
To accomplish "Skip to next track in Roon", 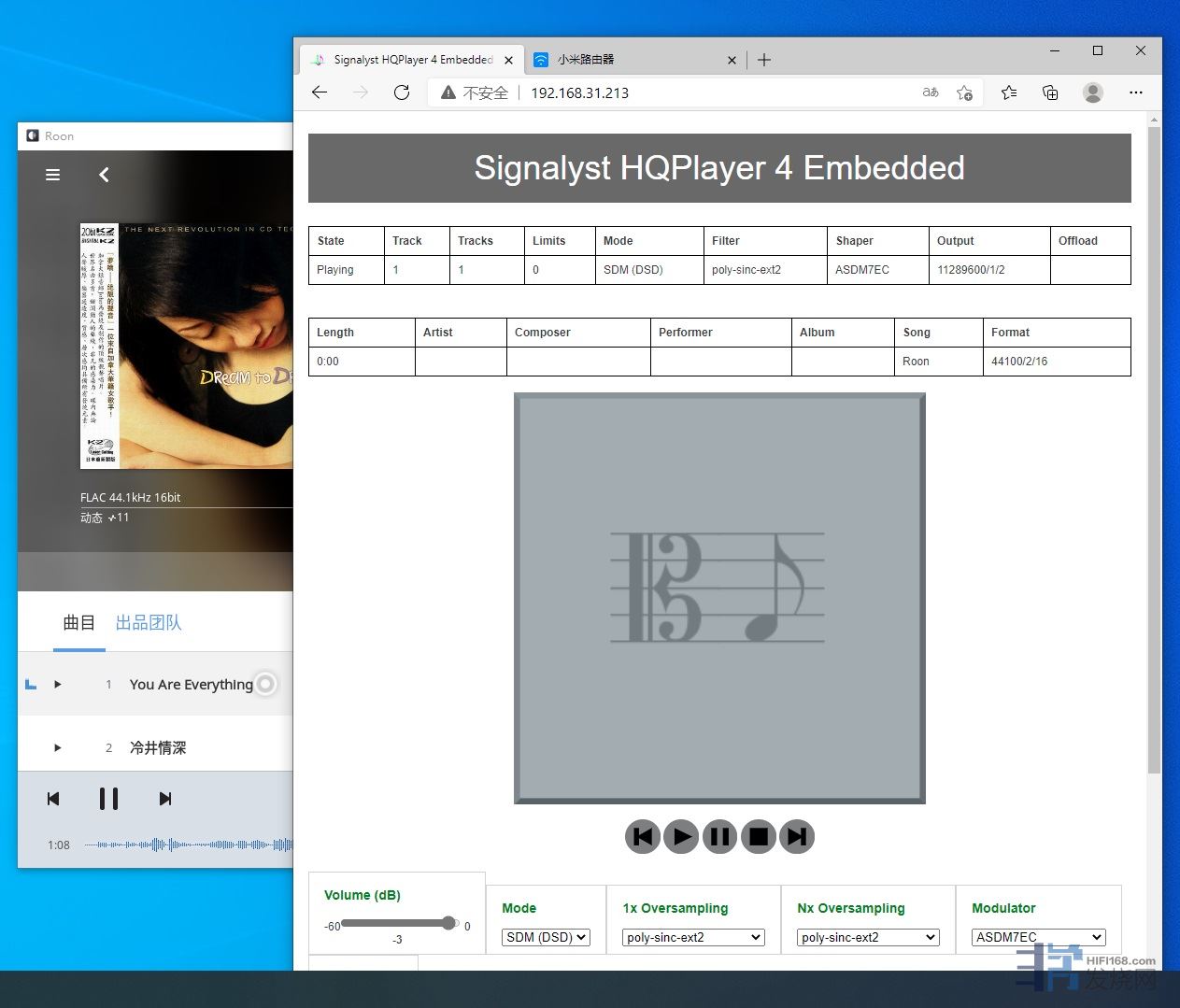I will (x=165, y=799).
